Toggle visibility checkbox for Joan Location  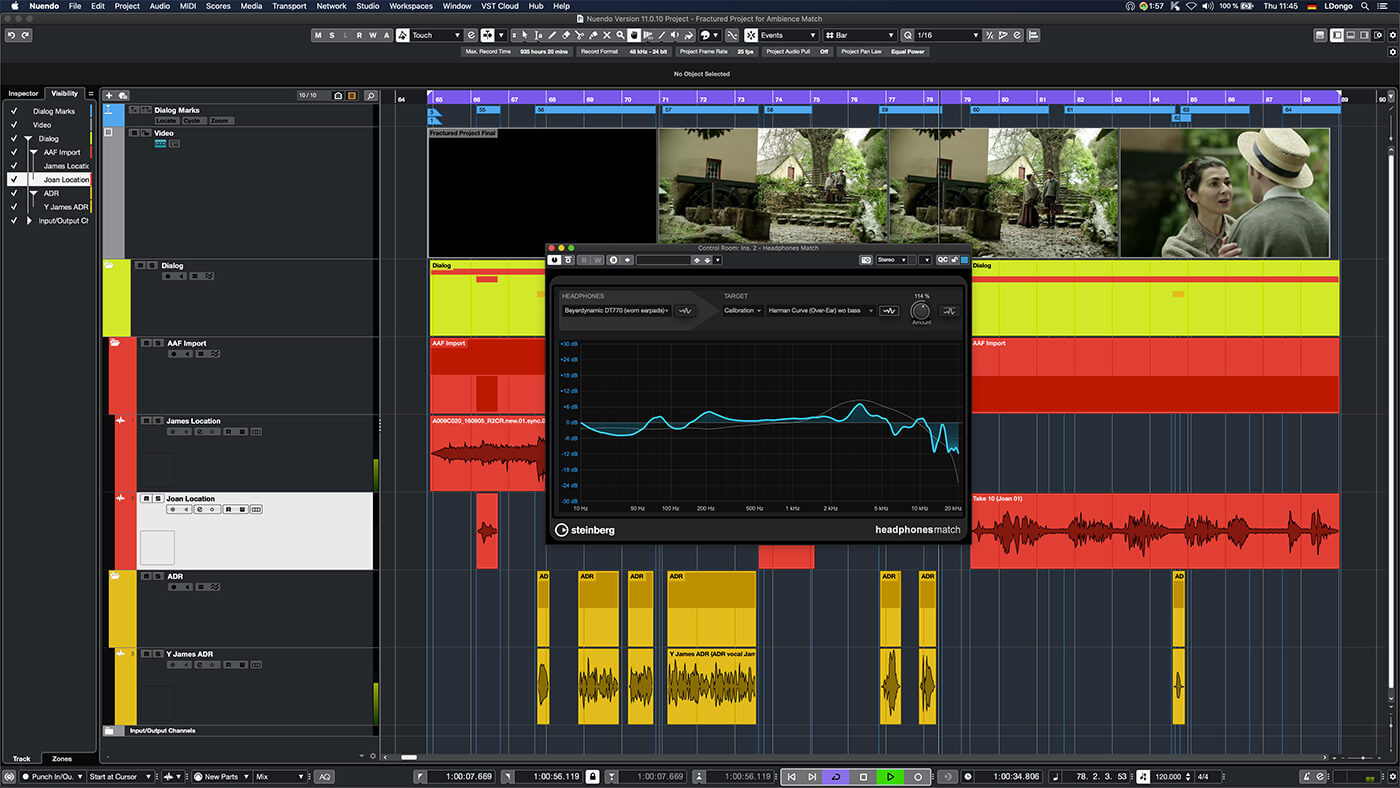pyautogui.click(x=14, y=180)
